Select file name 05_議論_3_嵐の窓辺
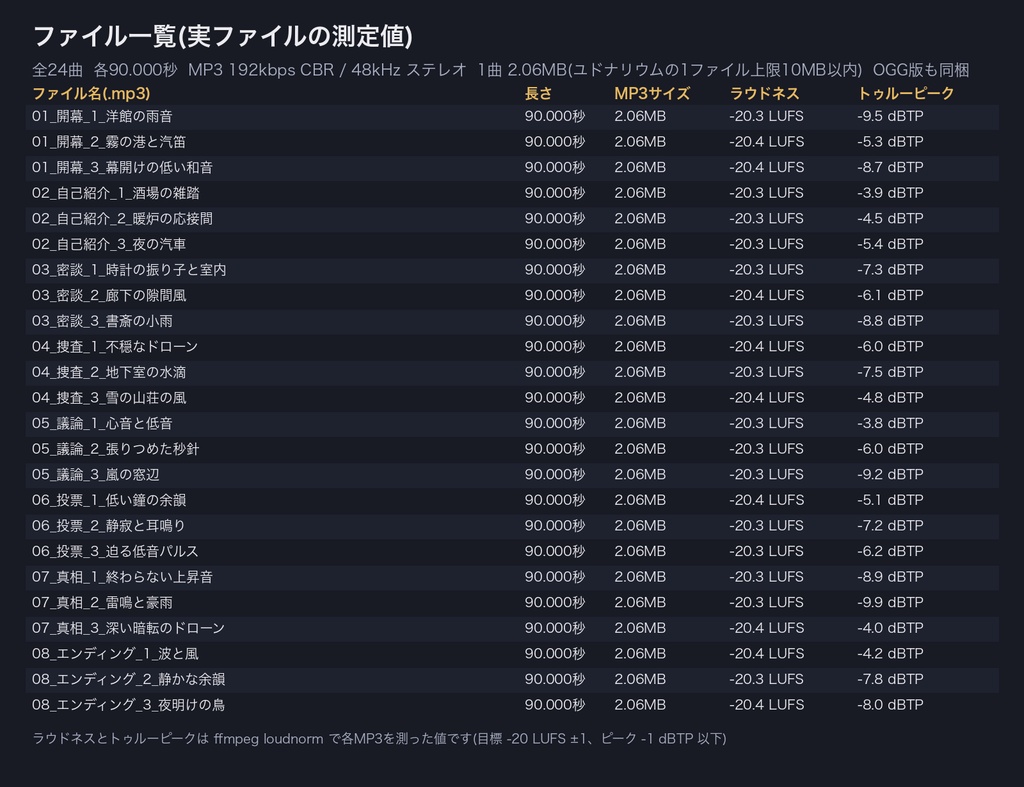Viewport: 1024px width, 787px height. 96,474
